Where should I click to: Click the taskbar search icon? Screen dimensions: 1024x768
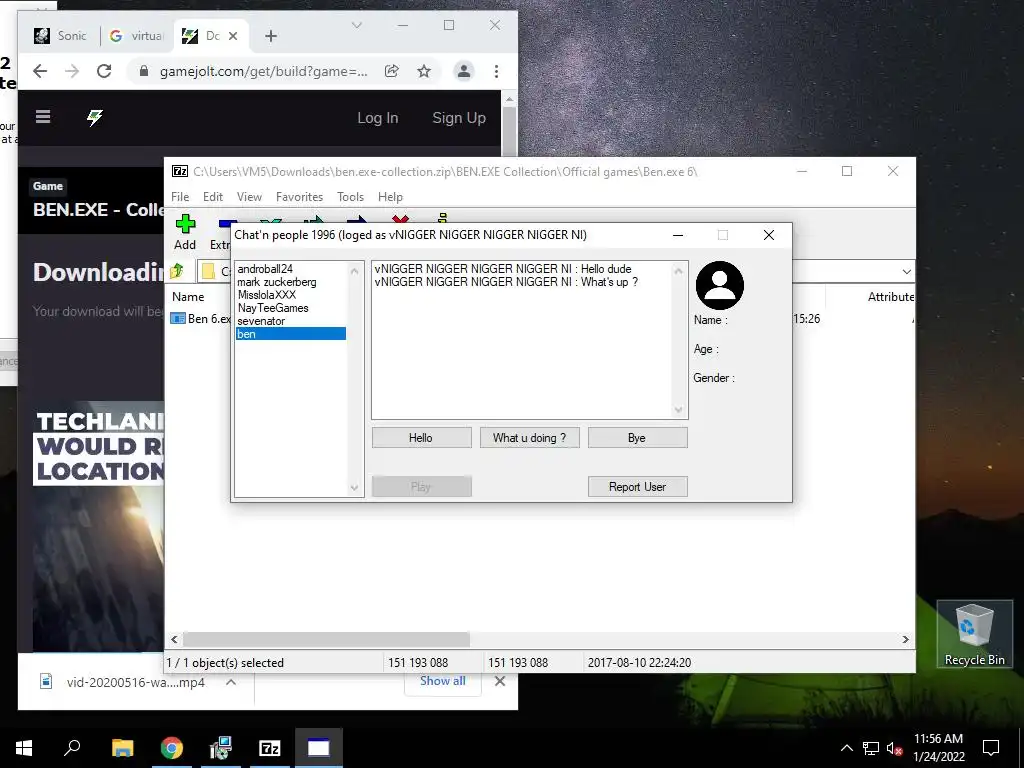[x=72, y=747]
